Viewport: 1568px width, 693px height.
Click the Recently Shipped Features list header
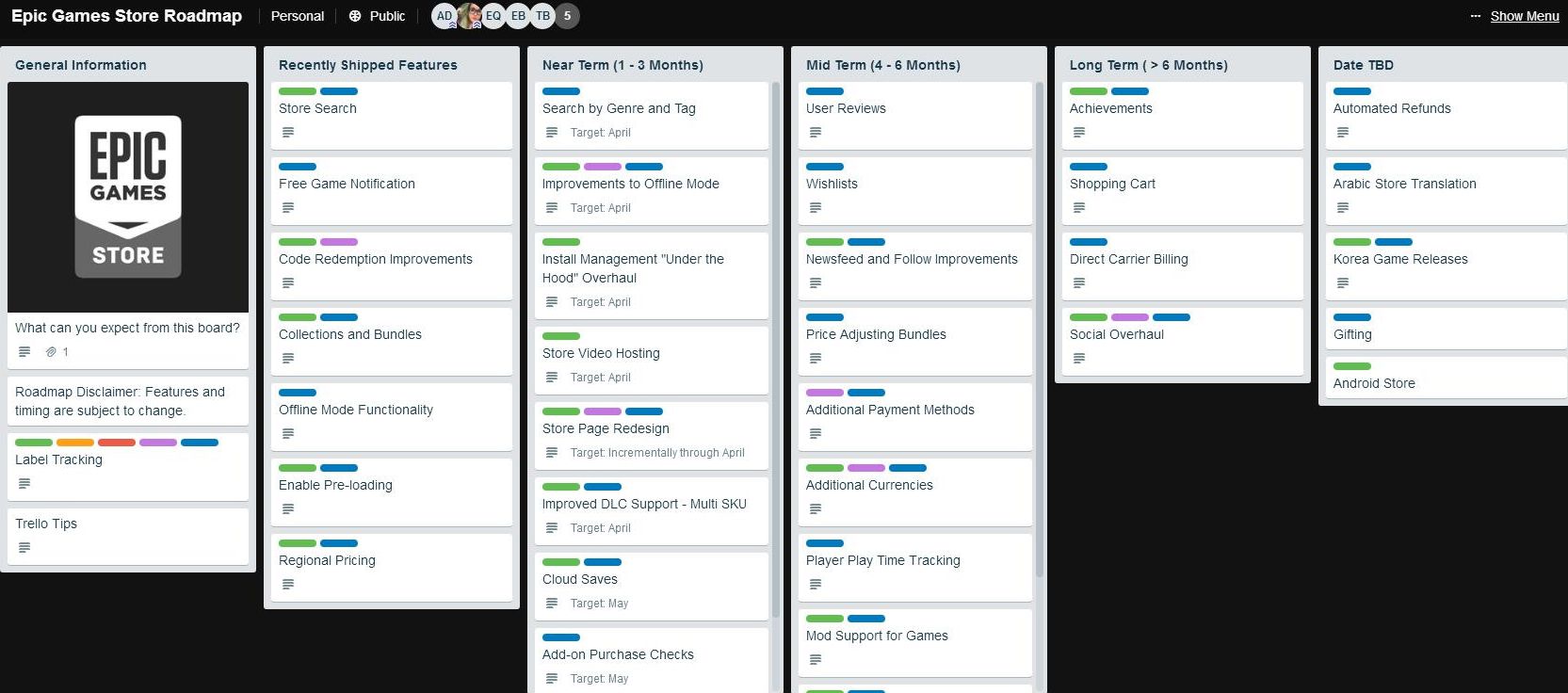point(368,65)
